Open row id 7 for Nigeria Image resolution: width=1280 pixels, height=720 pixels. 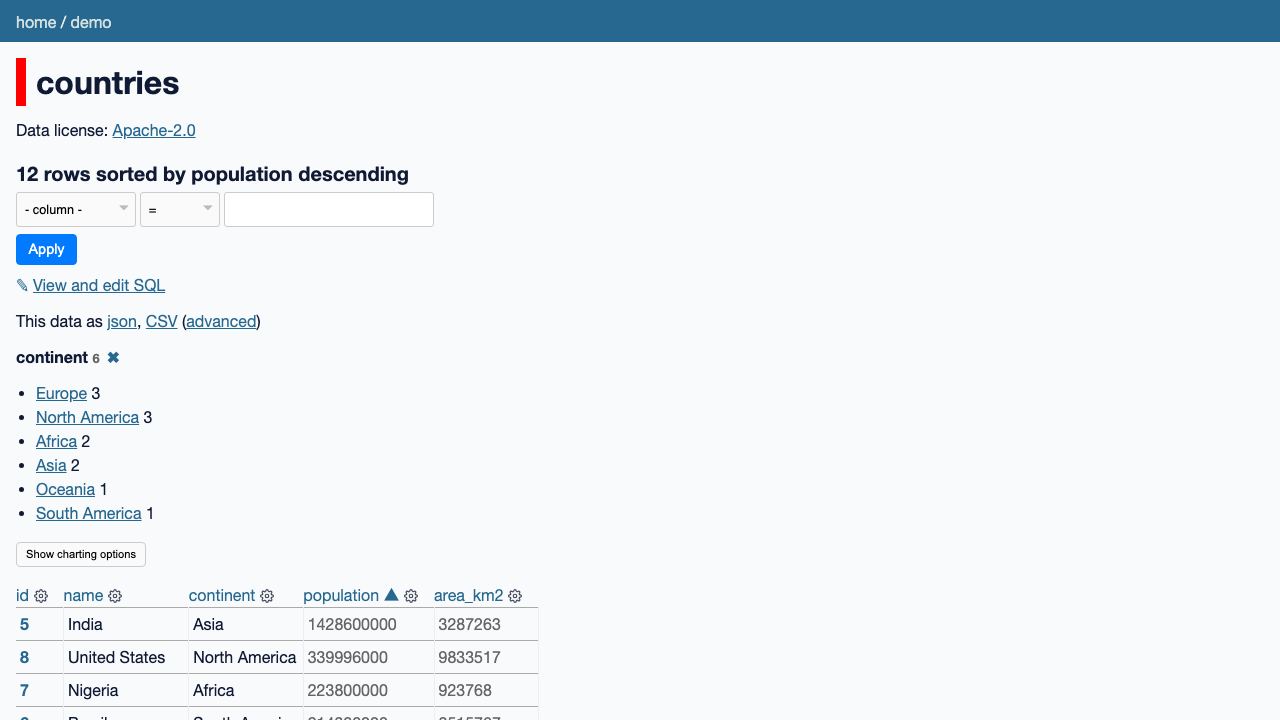(24, 690)
